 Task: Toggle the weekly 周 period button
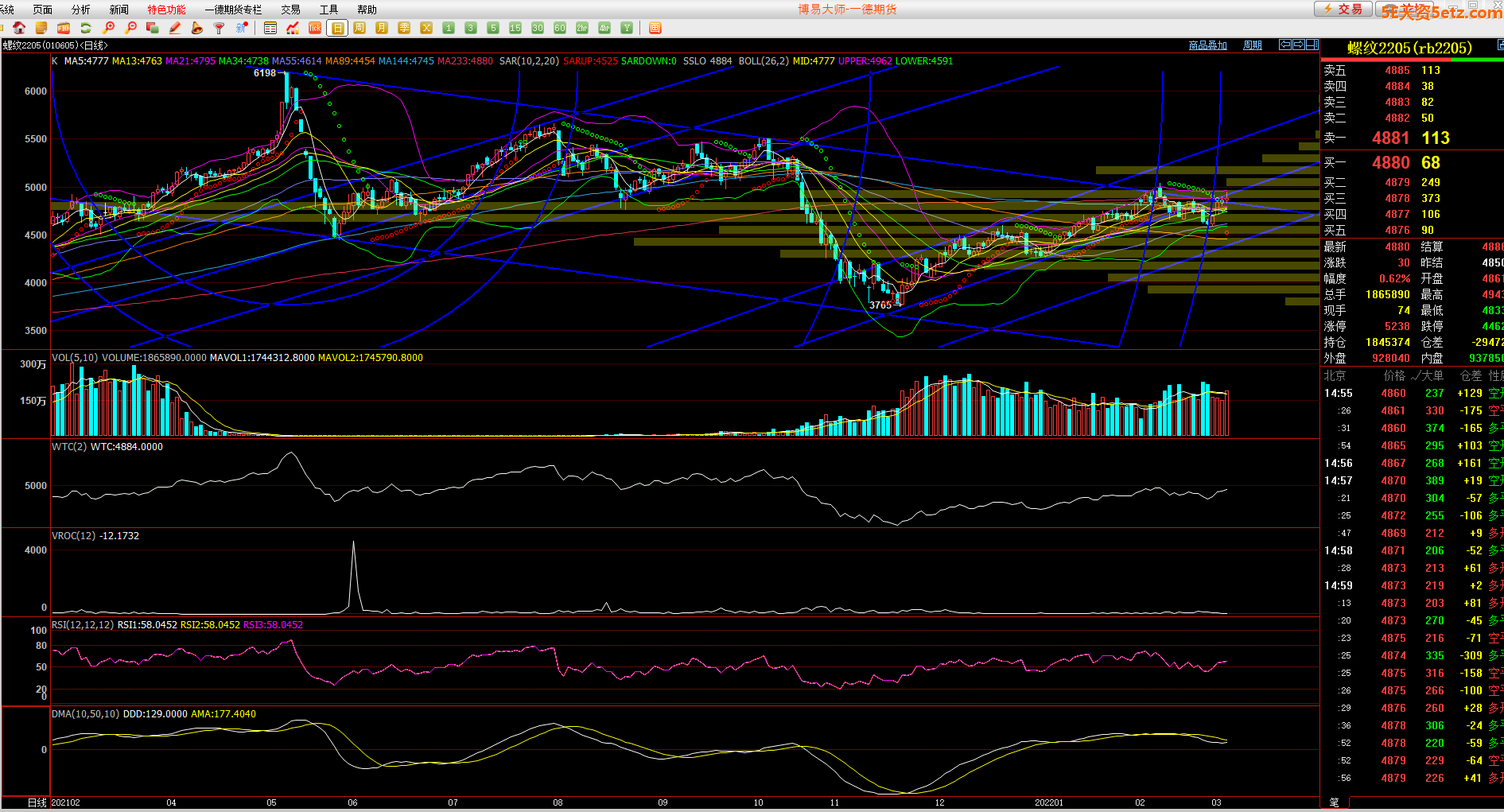click(359, 28)
